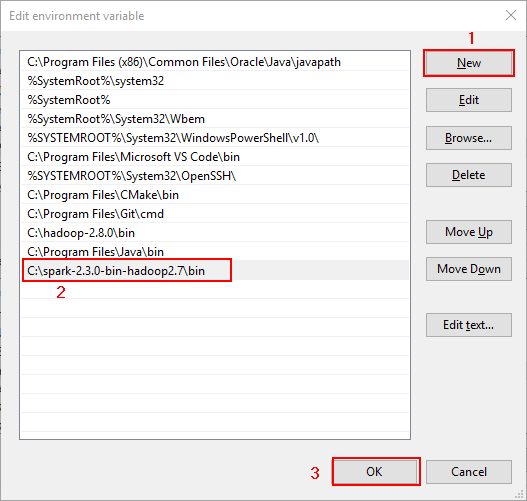Select the System32\Wbem path entry
This screenshot has height=501, width=527.
(215, 119)
